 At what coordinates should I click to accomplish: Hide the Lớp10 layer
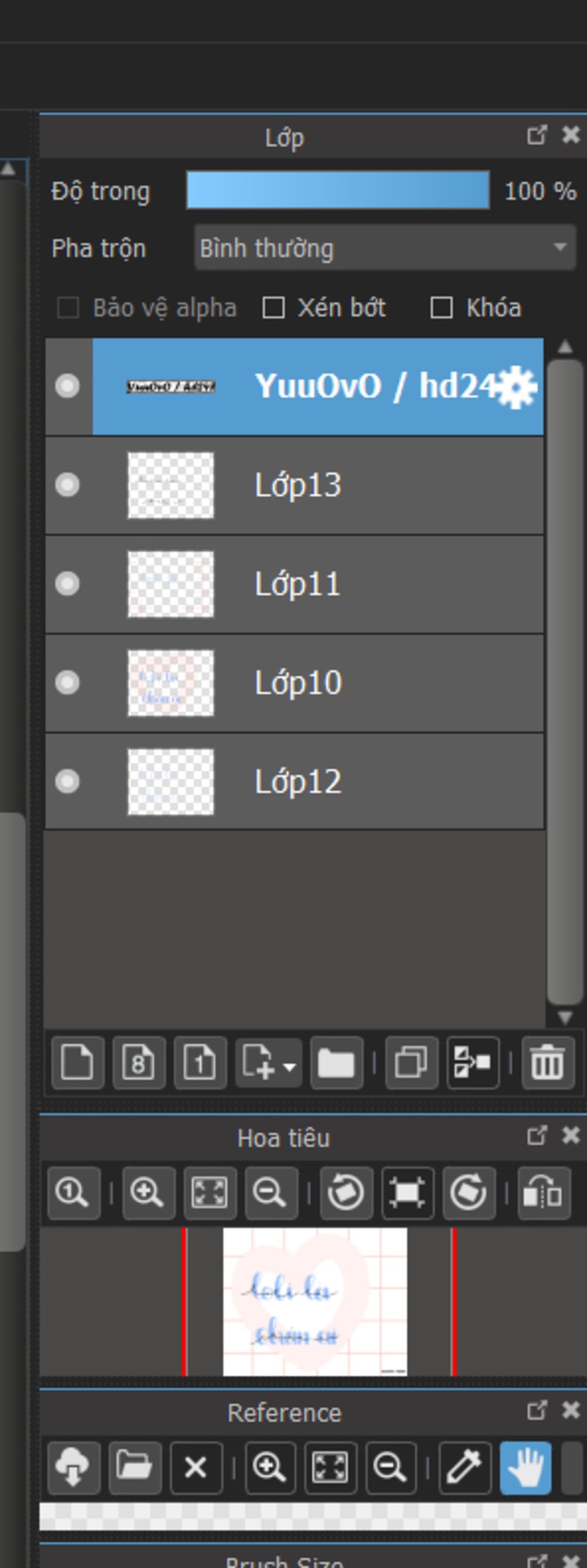tap(67, 682)
